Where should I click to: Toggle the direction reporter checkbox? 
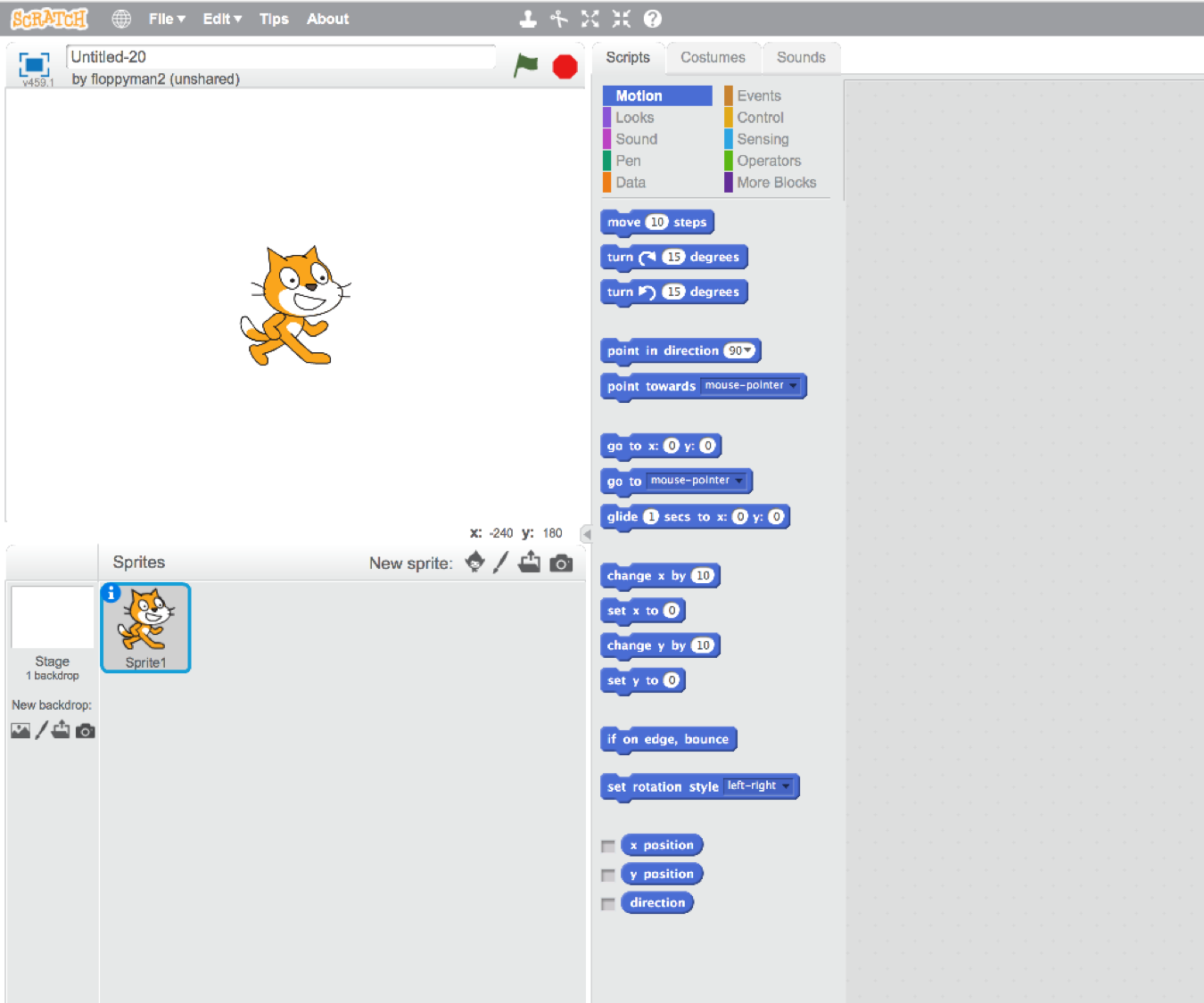click(607, 903)
